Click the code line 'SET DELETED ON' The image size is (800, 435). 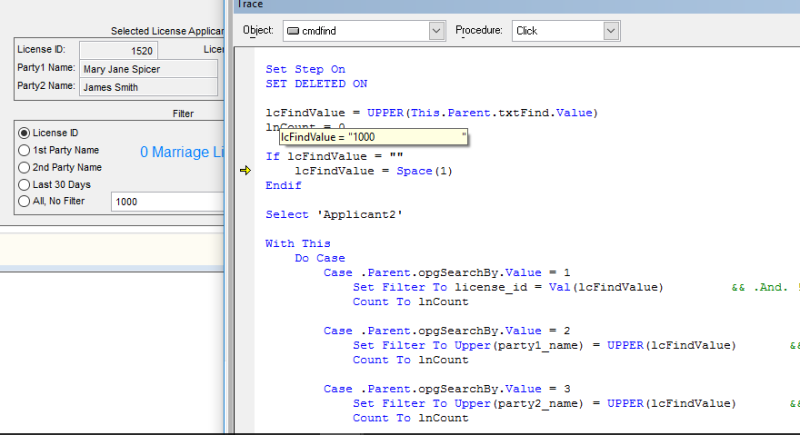tap(316, 84)
